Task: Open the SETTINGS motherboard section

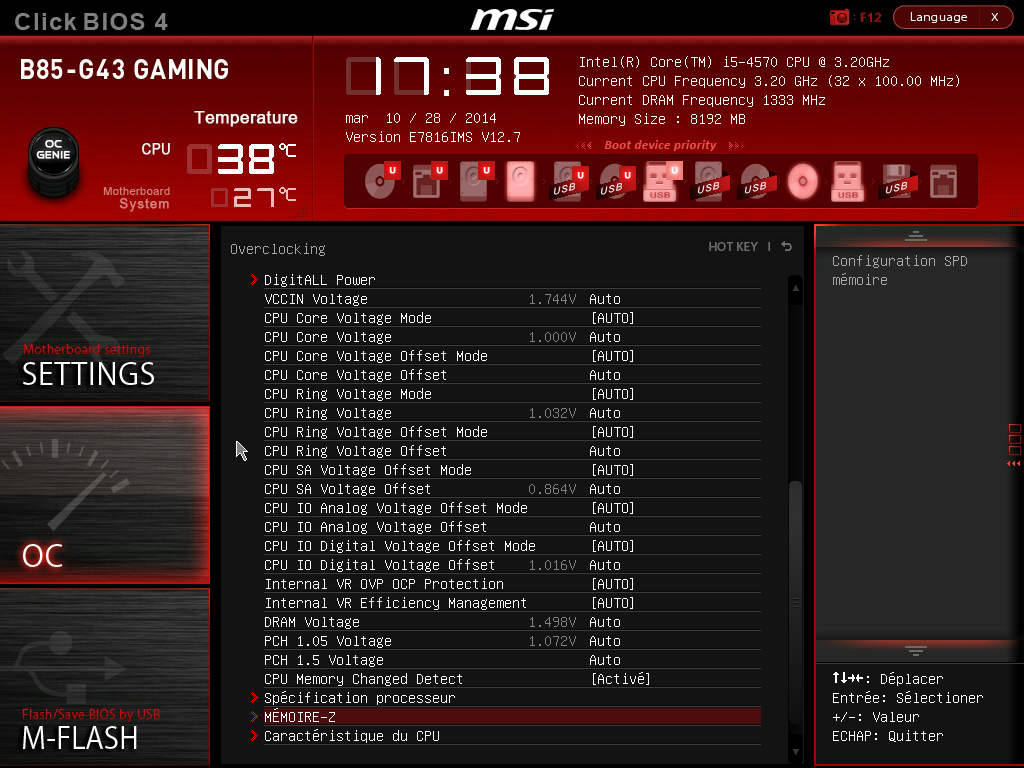Action: pyautogui.click(x=104, y=313)
